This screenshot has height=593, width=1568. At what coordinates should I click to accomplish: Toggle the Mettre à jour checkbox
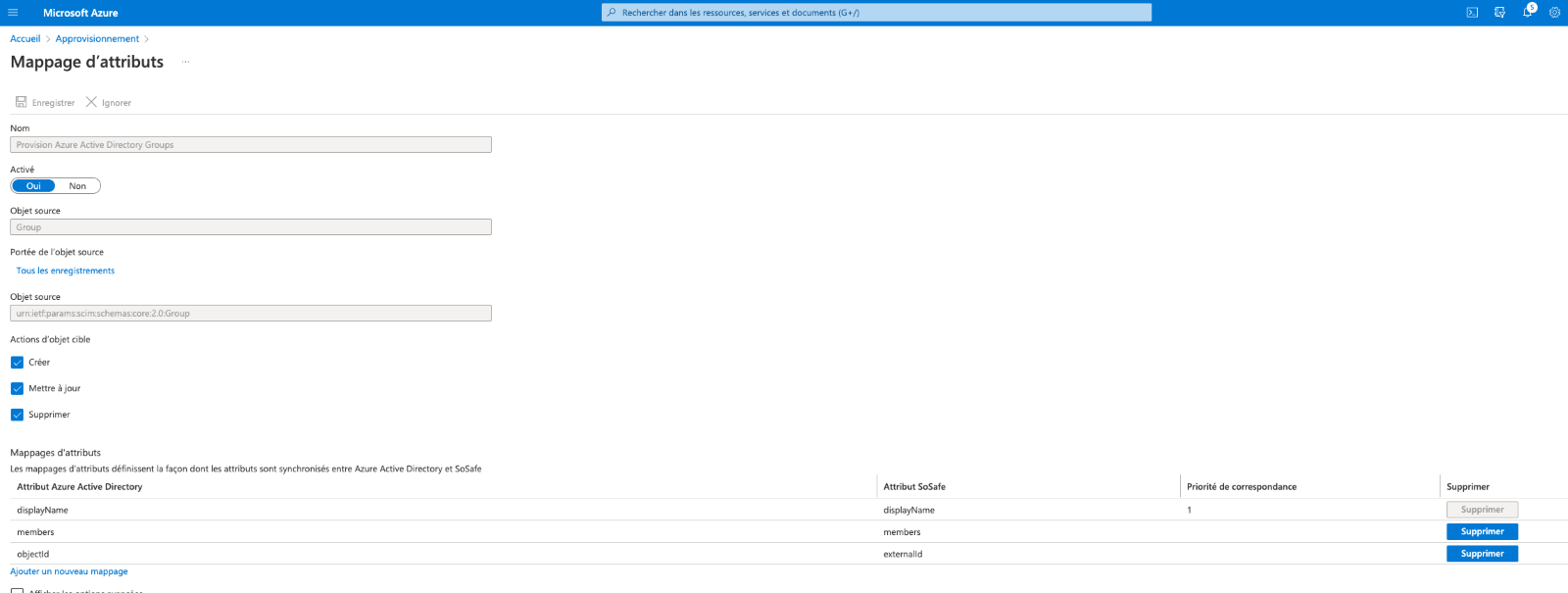[x=17, y=388]
